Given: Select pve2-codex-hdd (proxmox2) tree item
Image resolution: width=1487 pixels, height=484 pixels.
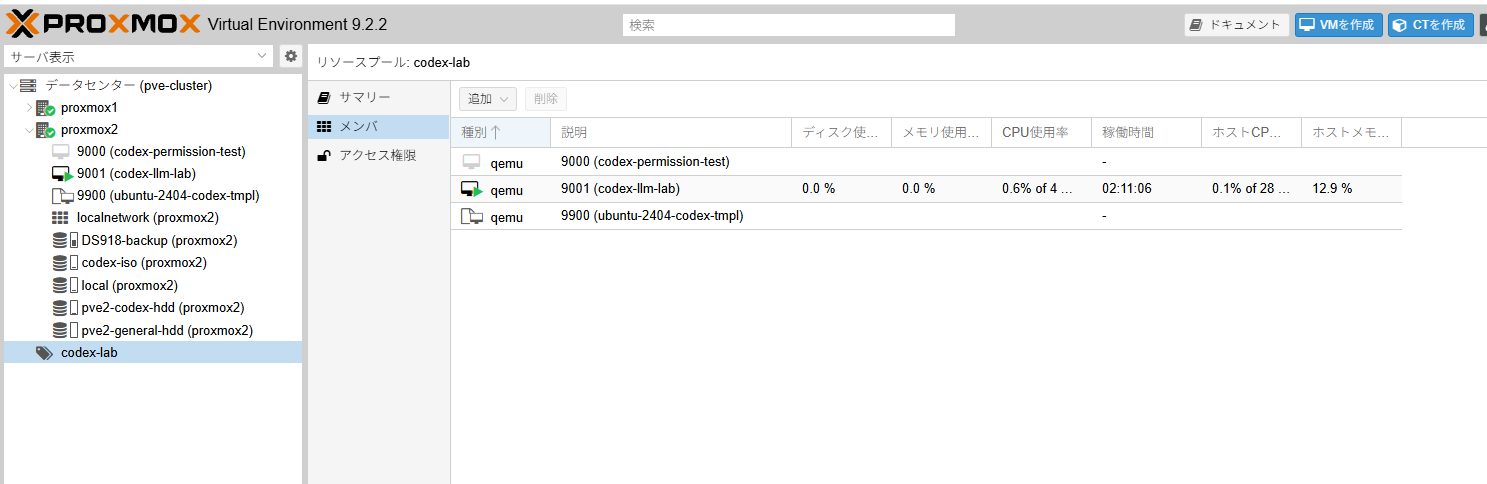Looking at the screenshot, I should 163,308.
